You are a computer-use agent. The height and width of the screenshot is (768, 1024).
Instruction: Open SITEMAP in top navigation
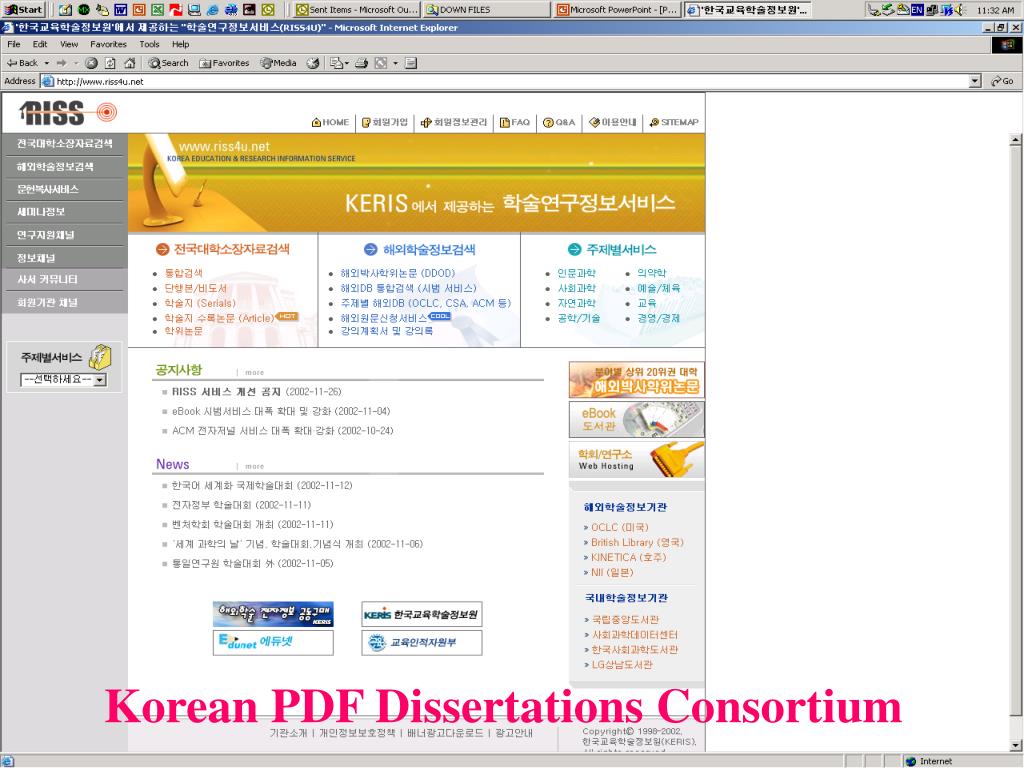[x=674, y=122]
